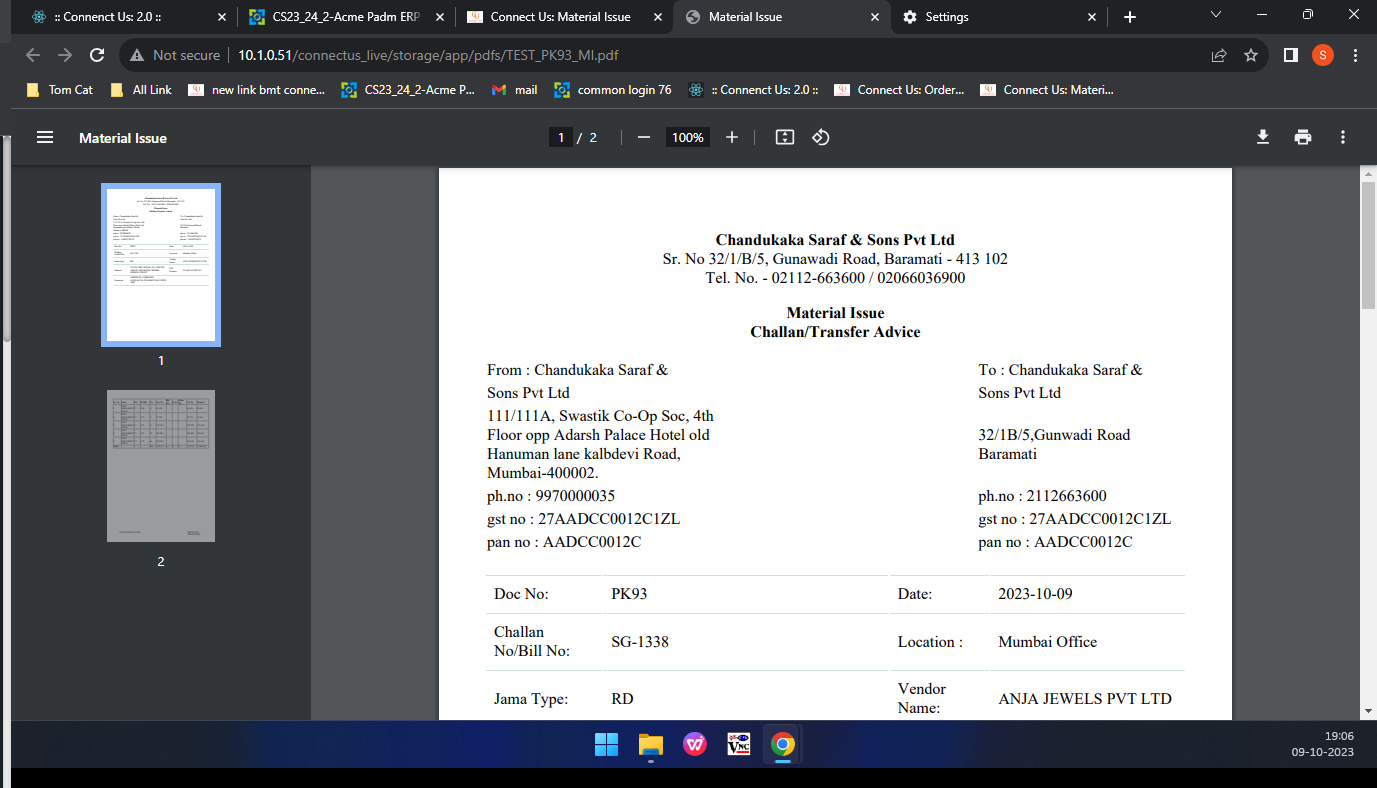Open Chrome three-dot menu

pyautogui.click(x=1356, y=55)
